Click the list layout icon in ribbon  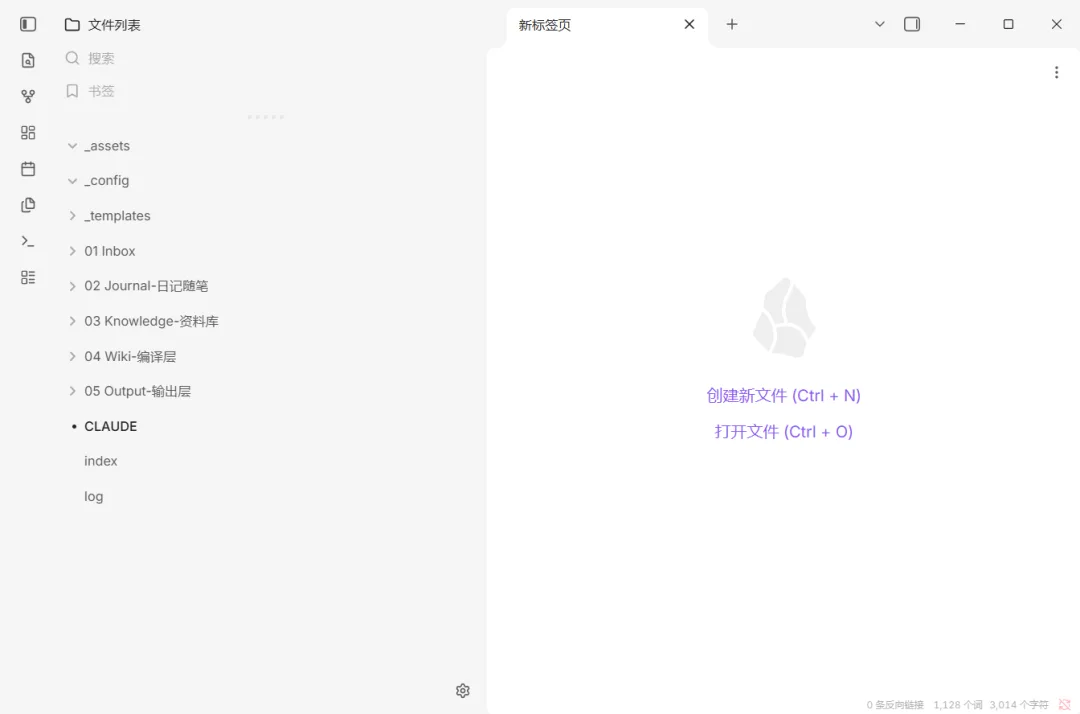tap(28, 277)
